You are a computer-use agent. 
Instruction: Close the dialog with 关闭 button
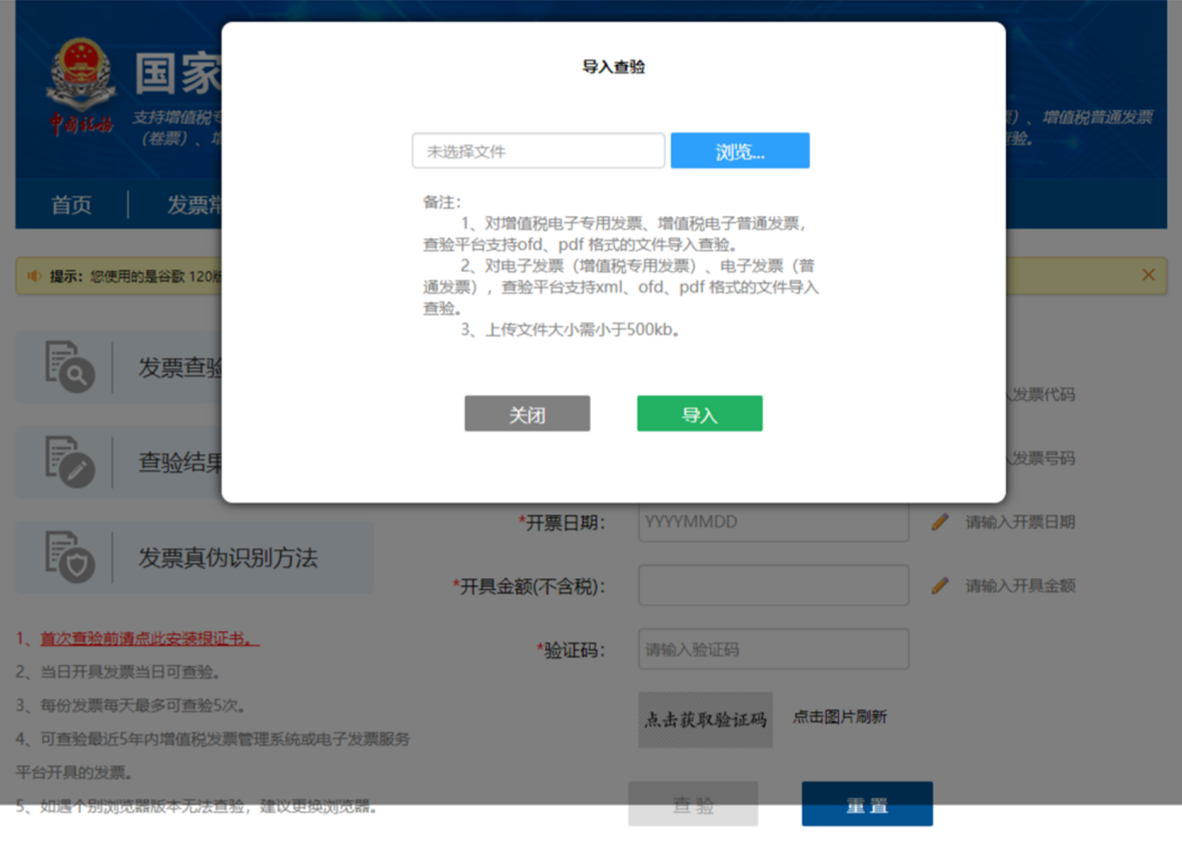point(527,413)
